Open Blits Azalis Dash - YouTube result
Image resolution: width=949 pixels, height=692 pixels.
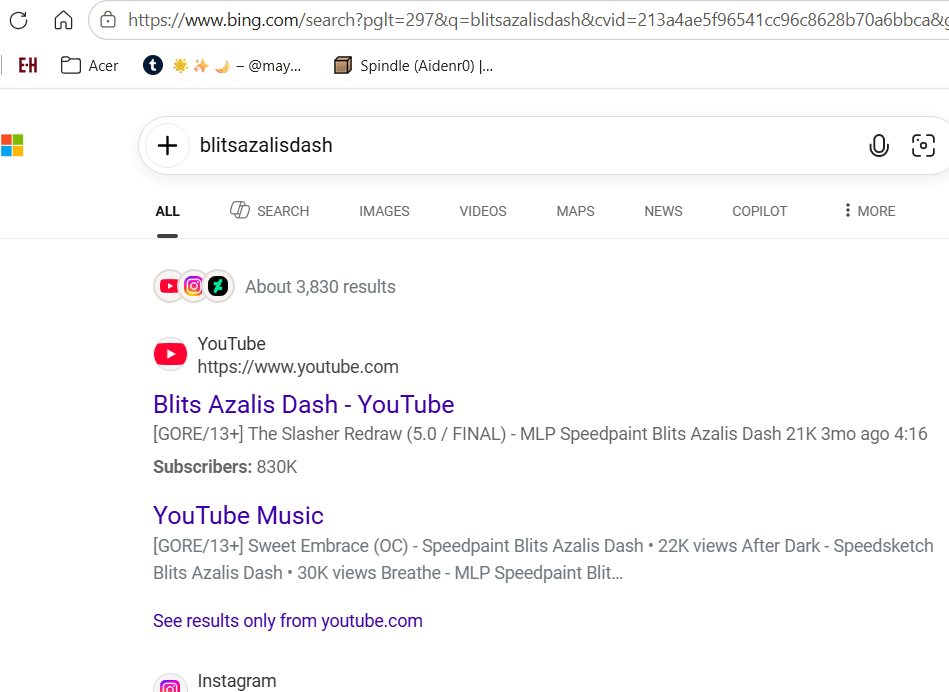[x=304, y=404]
